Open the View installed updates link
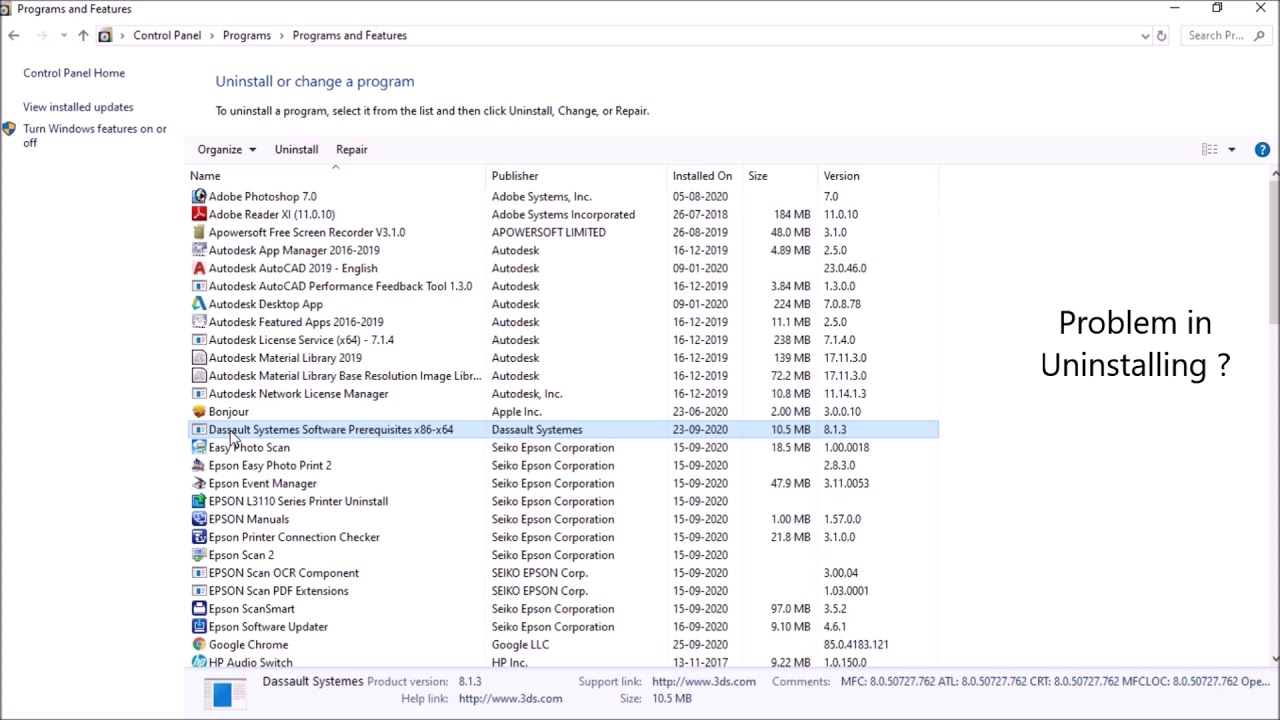The width and height of the screenshot is (1280, 720). pos(78,107)
